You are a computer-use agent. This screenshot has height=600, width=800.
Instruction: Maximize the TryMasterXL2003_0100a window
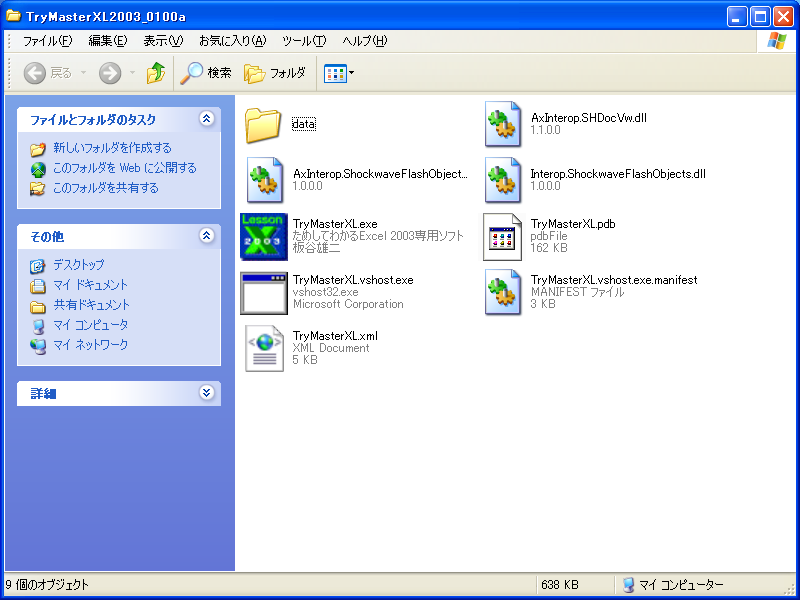pos(760,17)
